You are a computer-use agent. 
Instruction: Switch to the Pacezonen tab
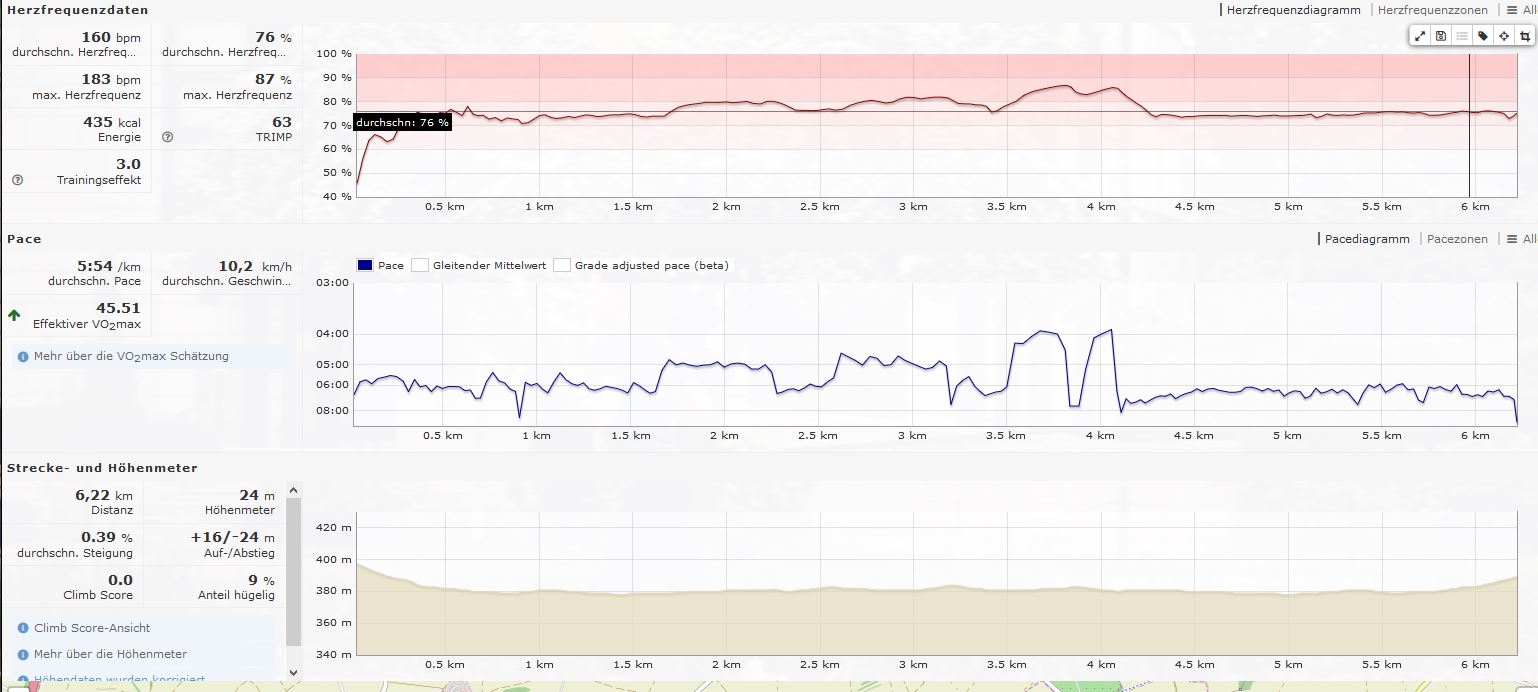pos(1456,239)
